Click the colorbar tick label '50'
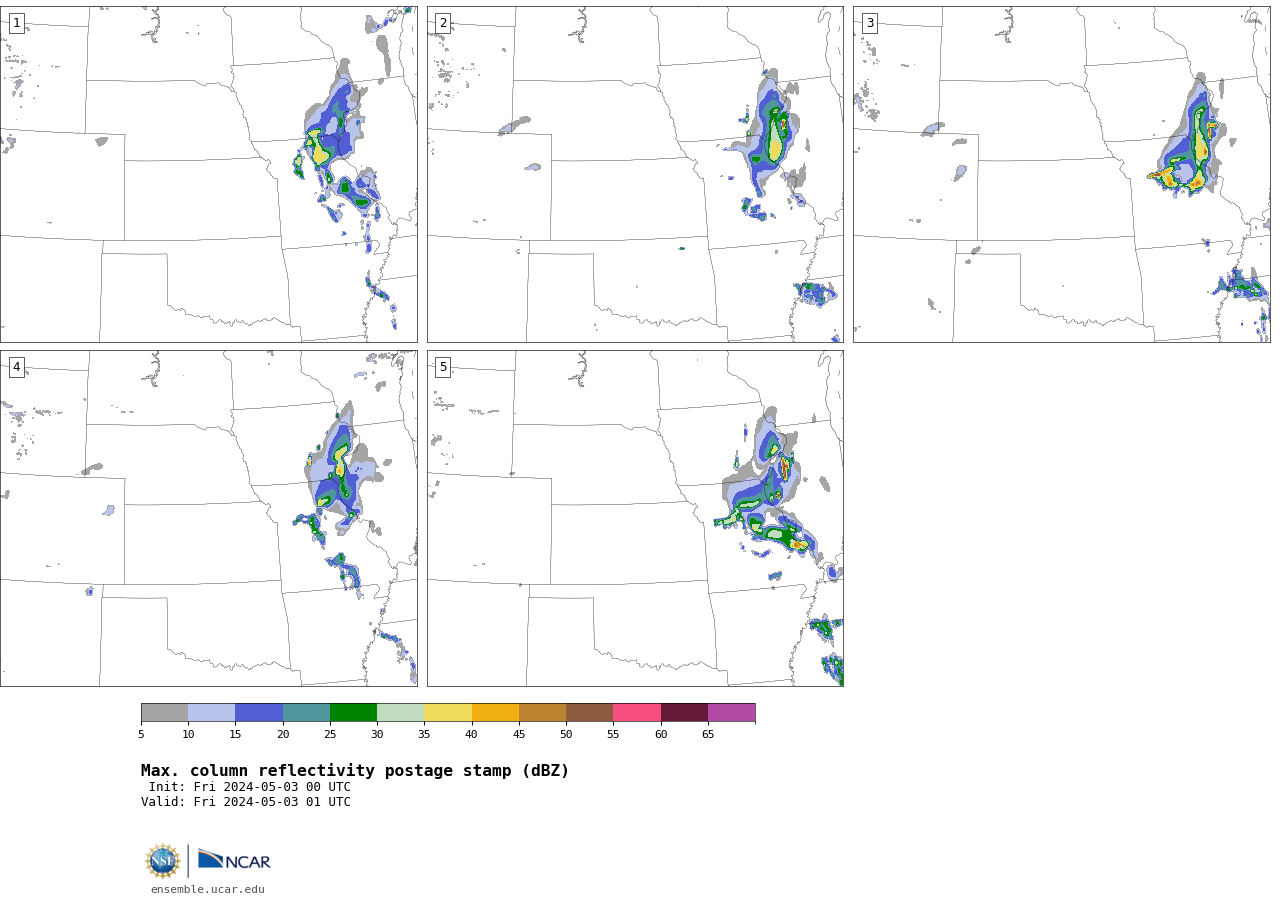 point(566,735)
